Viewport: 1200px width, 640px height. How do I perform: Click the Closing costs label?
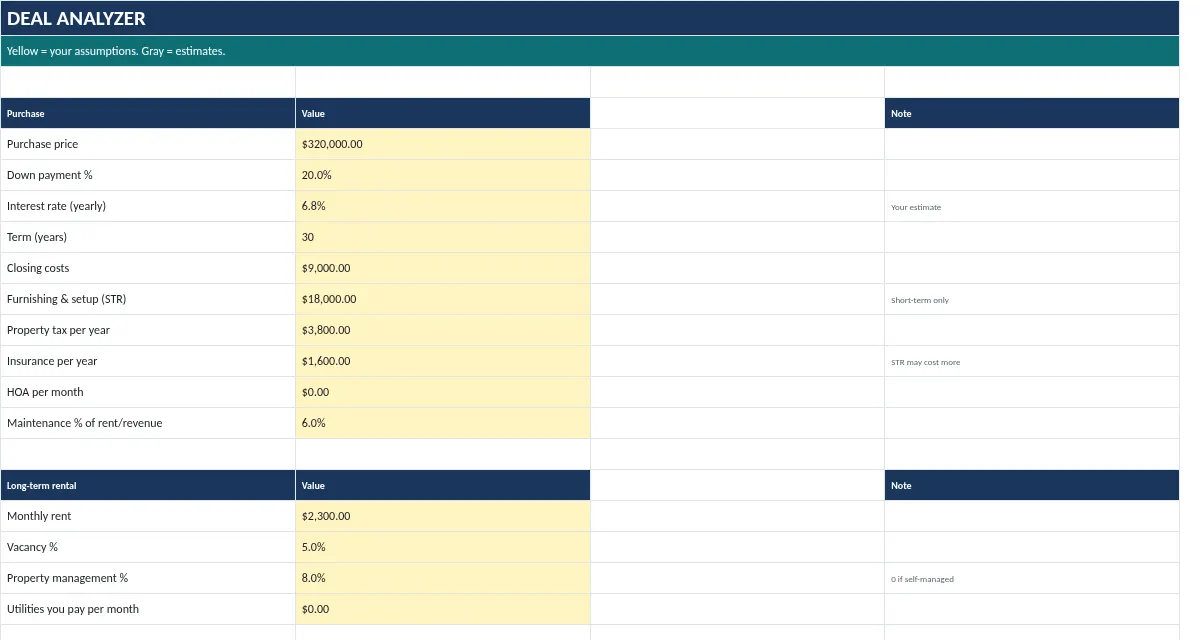point(148,268)
